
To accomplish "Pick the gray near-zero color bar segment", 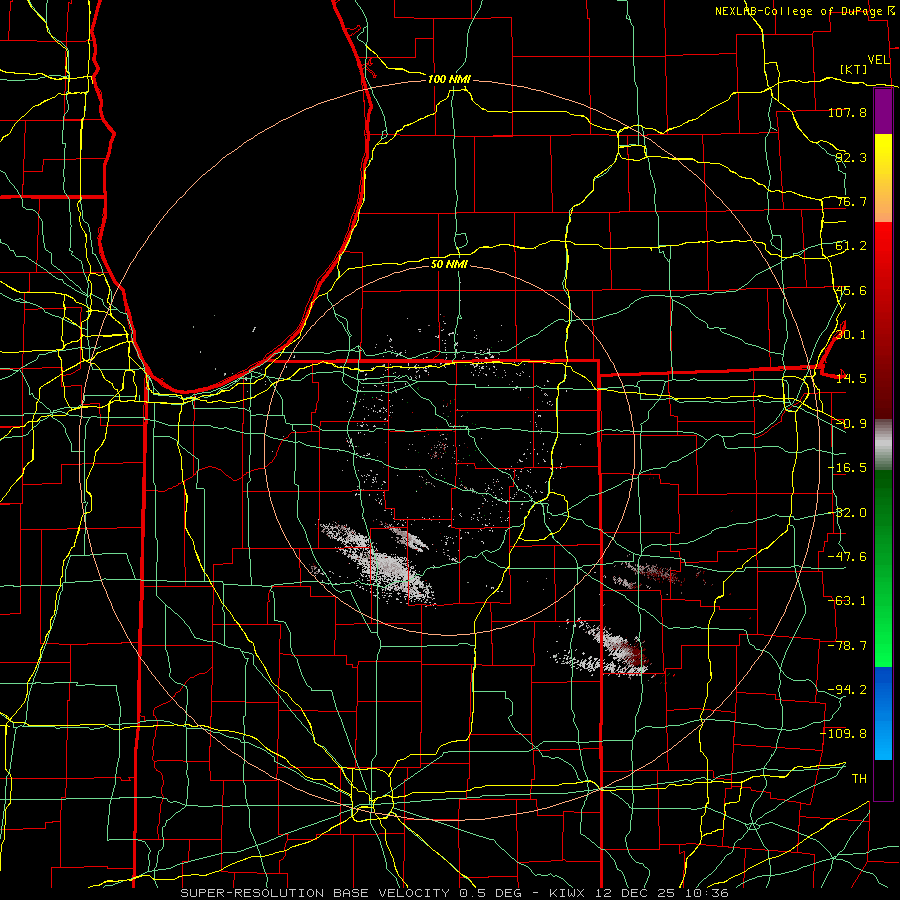I will (x=883, y=443).
